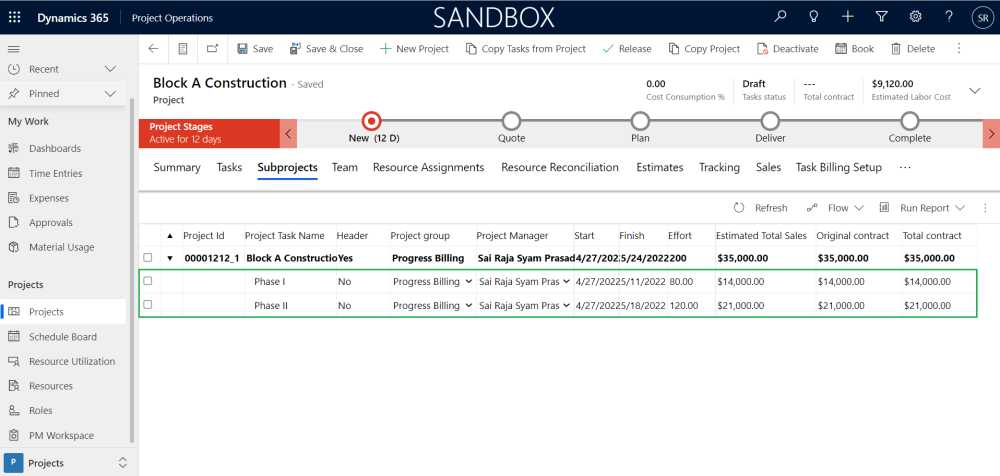Click previous stage arrow in process bar
The height and width of the screenshot is (476, 1000).
pos(288,134)
